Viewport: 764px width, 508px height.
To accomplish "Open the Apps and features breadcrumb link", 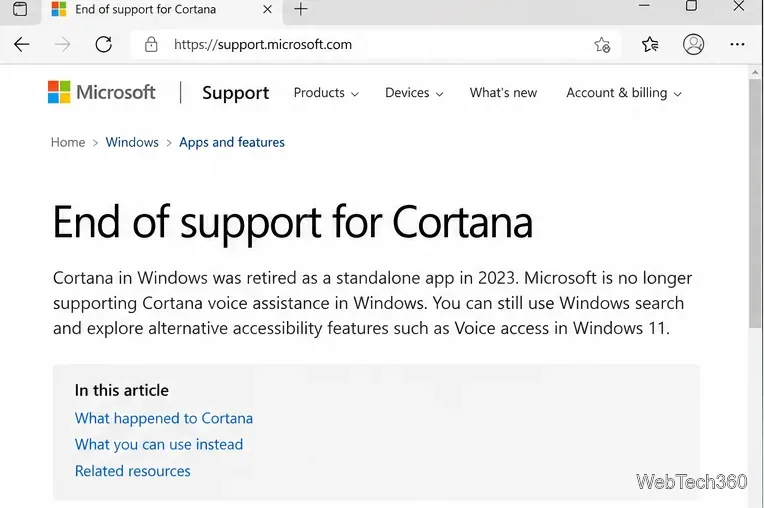I will [232, 142].
